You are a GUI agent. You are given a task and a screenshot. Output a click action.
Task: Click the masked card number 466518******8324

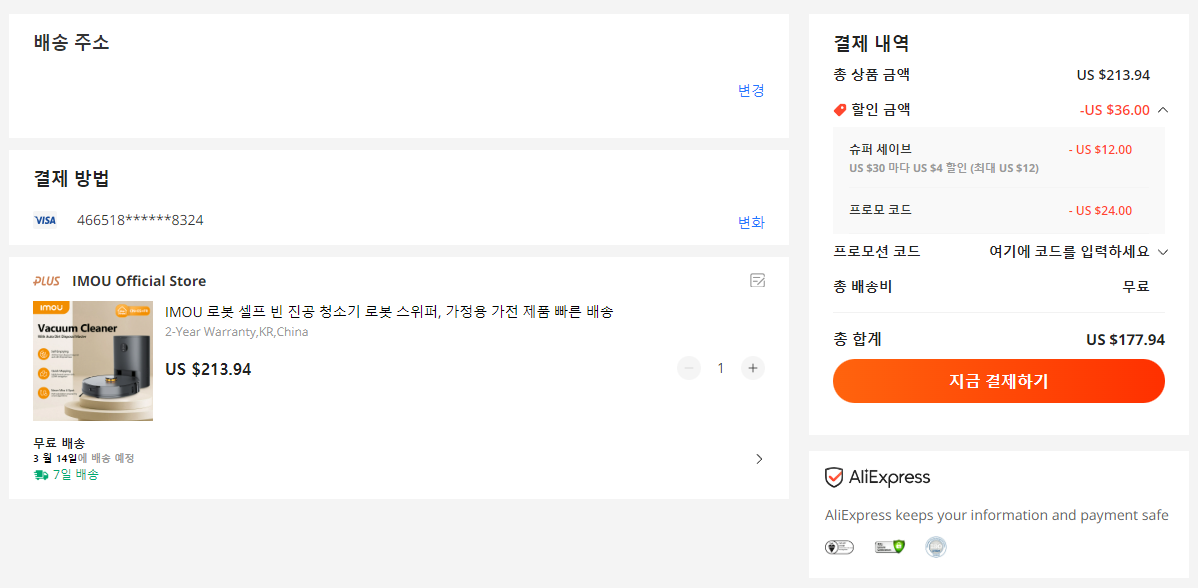click(x=141, y=220)
